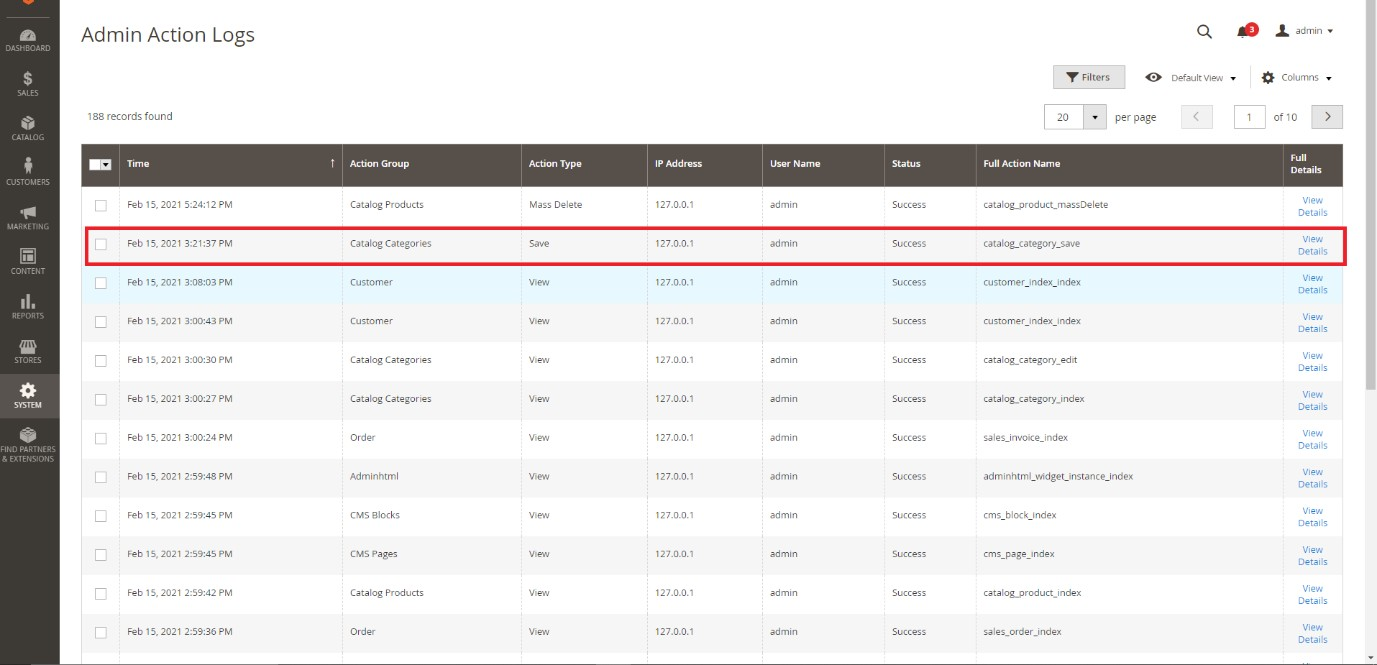Viewport: 1377px width, 665px height.
Task: Open the Dashboard sidebar icon
Action: tap(28, 40)
